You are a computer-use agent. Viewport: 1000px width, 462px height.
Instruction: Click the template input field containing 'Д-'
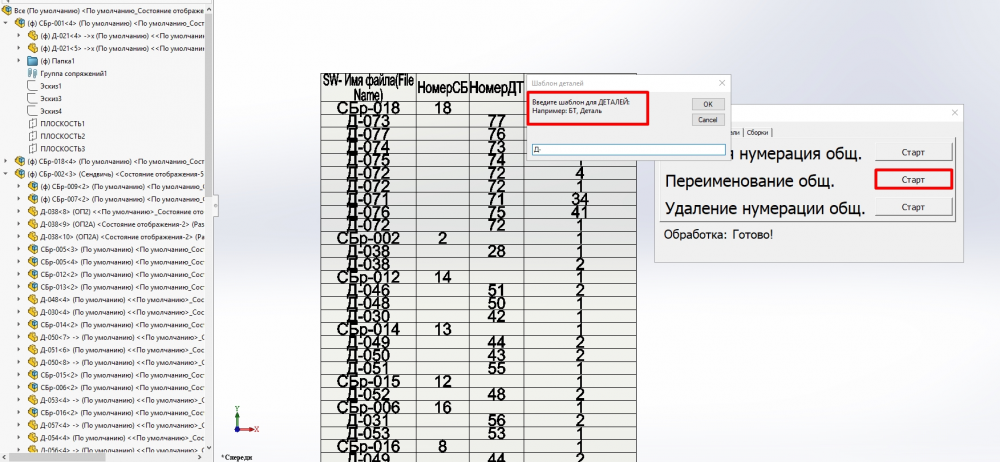[628, 149]
